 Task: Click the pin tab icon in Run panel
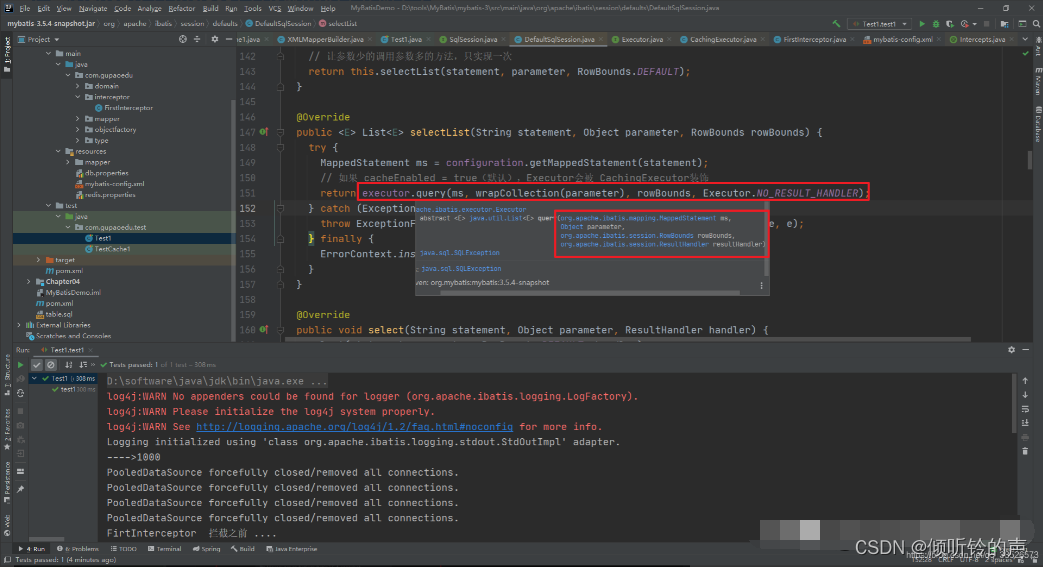click(x=21, y=489)
